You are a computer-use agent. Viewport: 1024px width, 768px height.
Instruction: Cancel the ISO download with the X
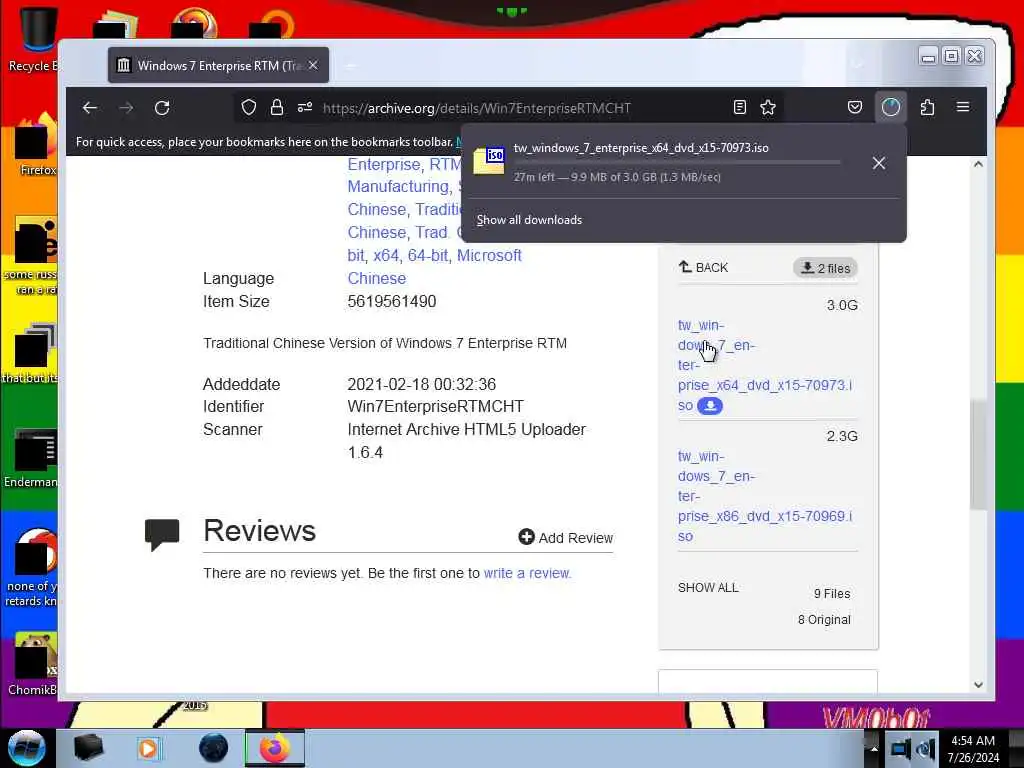click(x=879, y=163)
